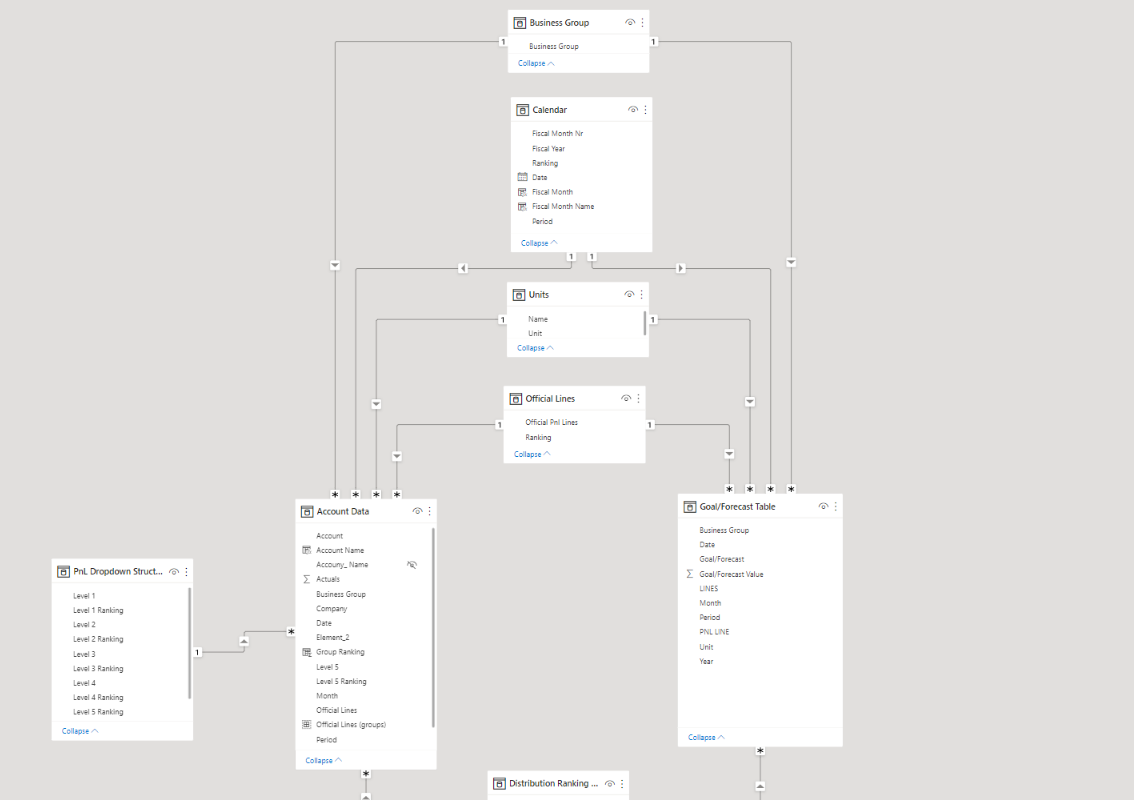Image resolution: width=1134 pixels, height=800 pixels.
Task: Select the PNL LINE field in Goal/Forecast
Action: [x=715, y=632]
